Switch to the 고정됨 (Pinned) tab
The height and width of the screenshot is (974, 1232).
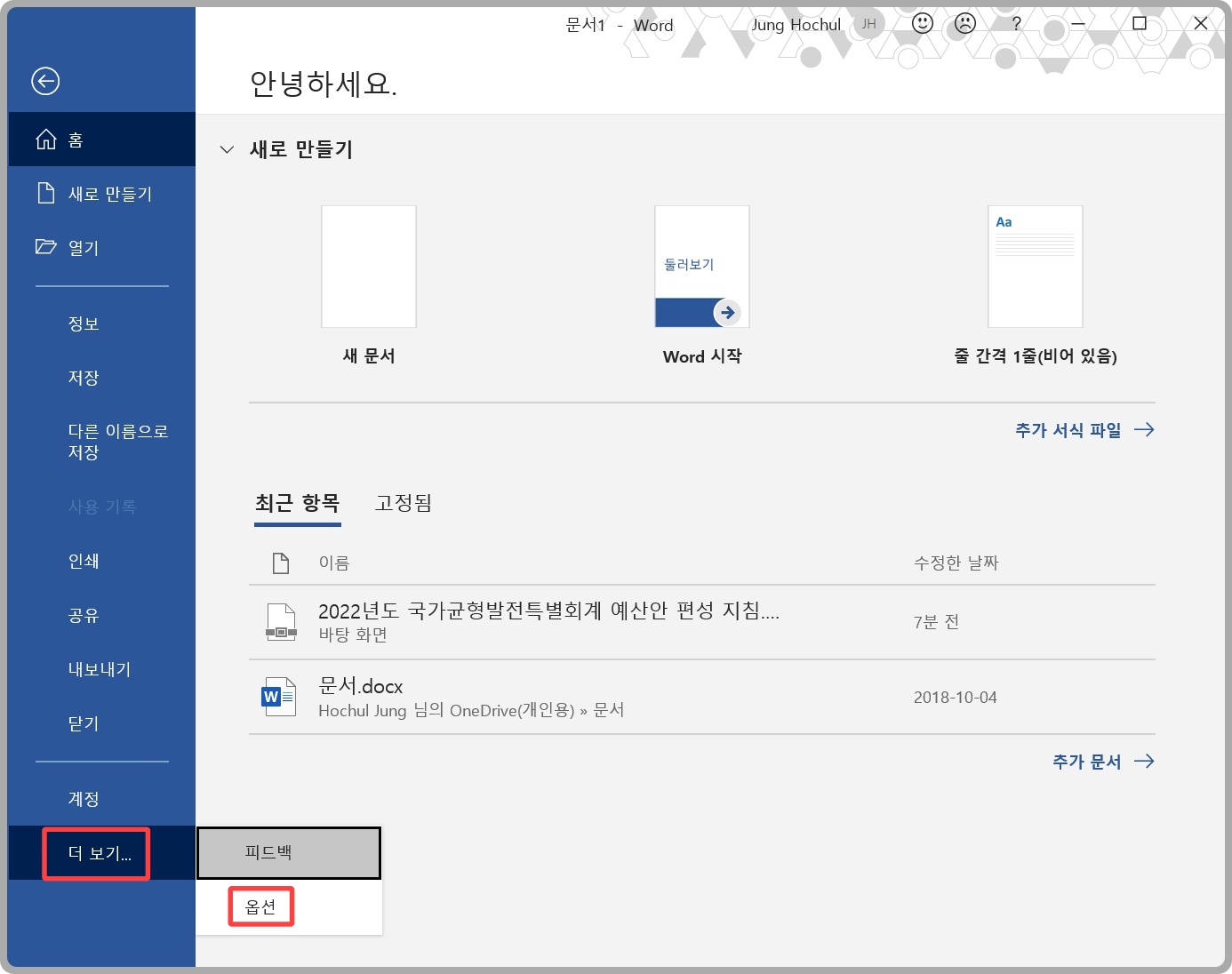(x=404, y=503)
